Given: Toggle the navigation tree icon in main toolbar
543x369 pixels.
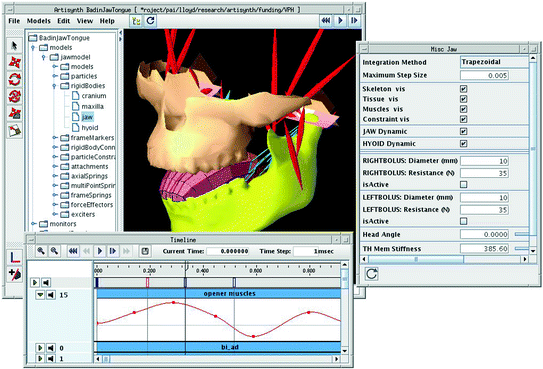Looking at the screenshot, I should click(x=136, y=21).
